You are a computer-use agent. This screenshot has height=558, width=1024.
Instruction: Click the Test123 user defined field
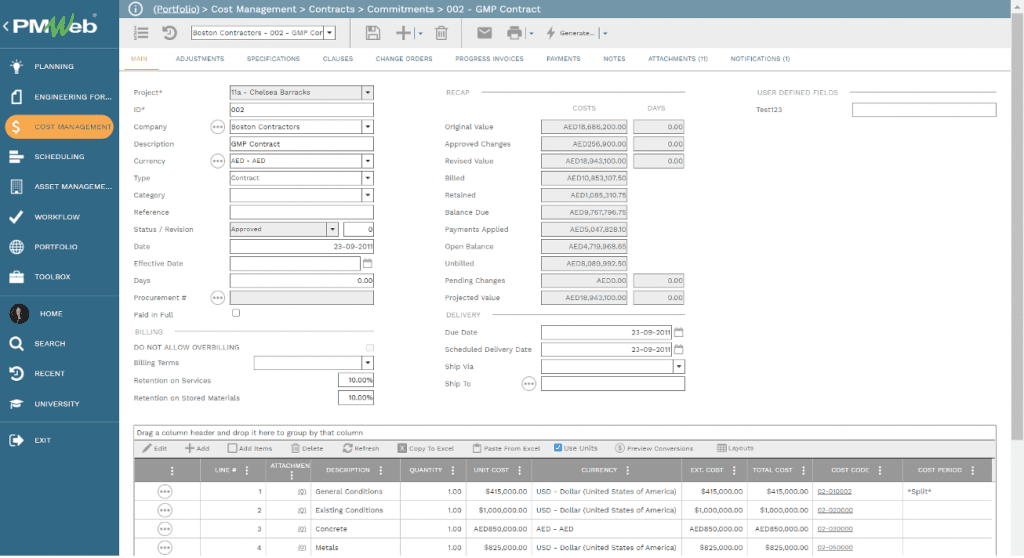point(923,110)
